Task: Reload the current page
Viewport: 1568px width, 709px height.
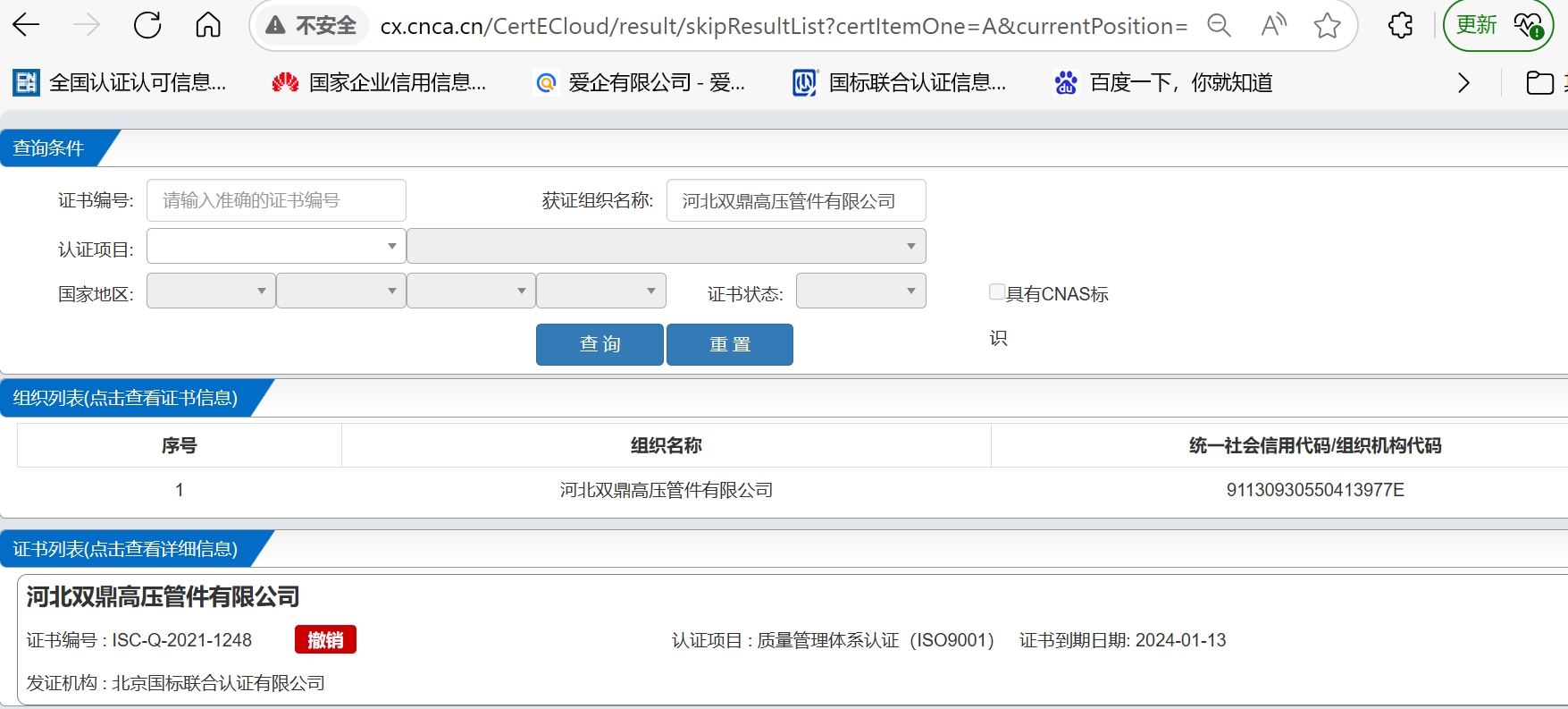Action: click(x=147, y=25)
